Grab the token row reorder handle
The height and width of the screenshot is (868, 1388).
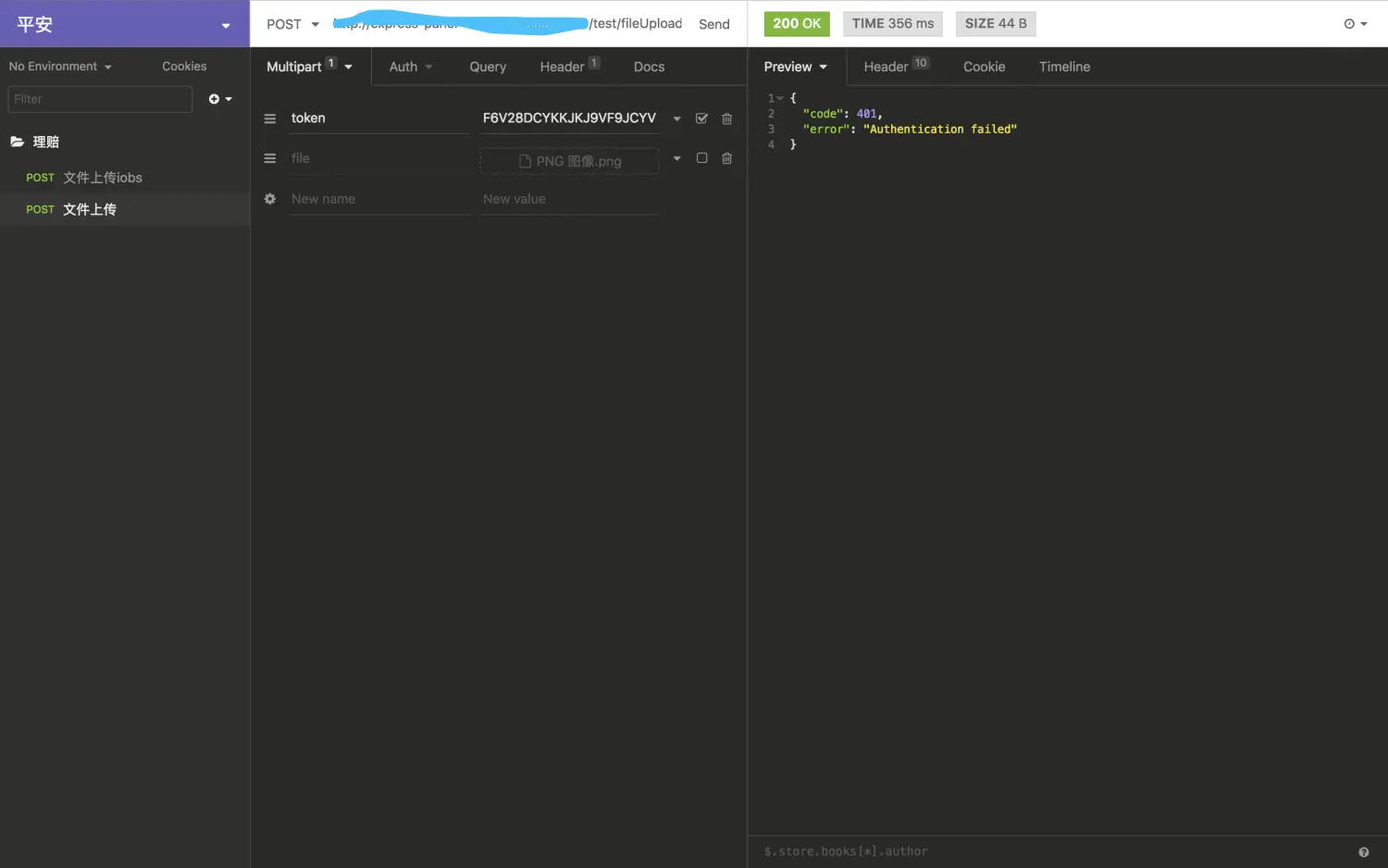pos(270,118)
